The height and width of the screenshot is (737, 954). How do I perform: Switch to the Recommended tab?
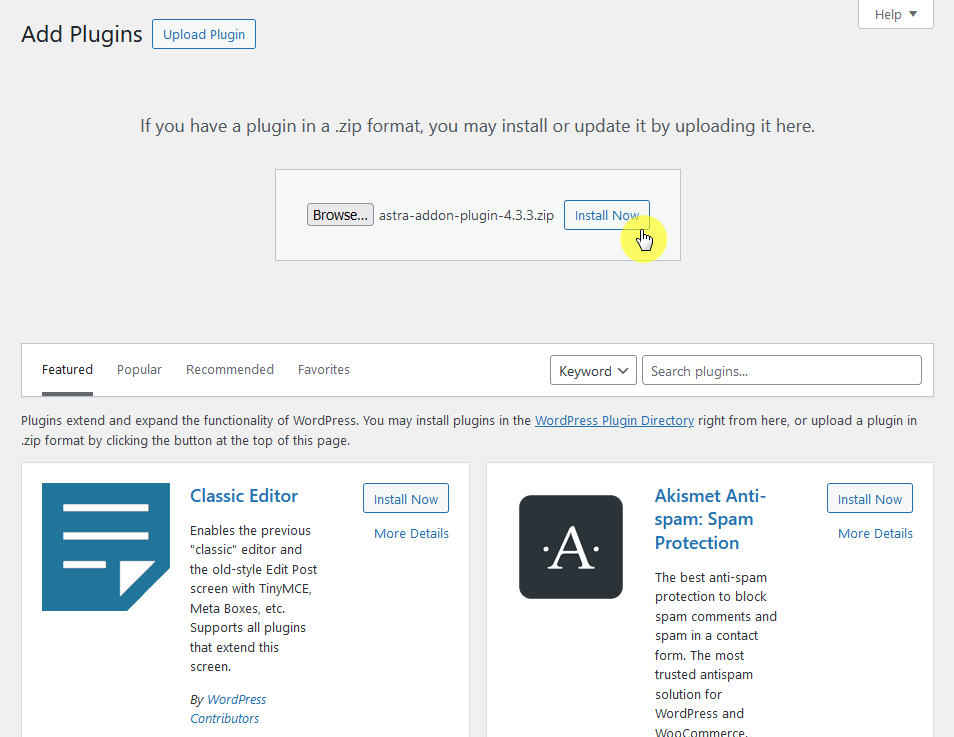coord(229,369)
